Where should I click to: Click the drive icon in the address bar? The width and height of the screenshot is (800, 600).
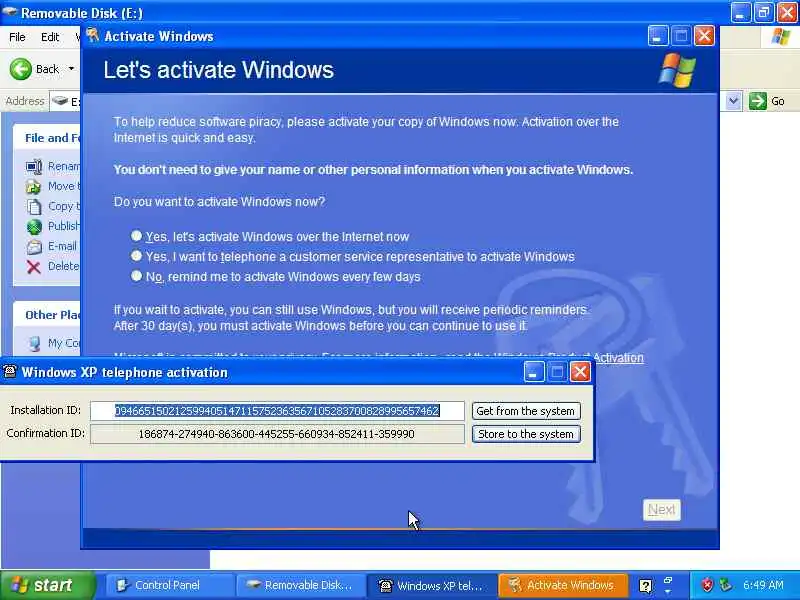(x=60, y=101)
